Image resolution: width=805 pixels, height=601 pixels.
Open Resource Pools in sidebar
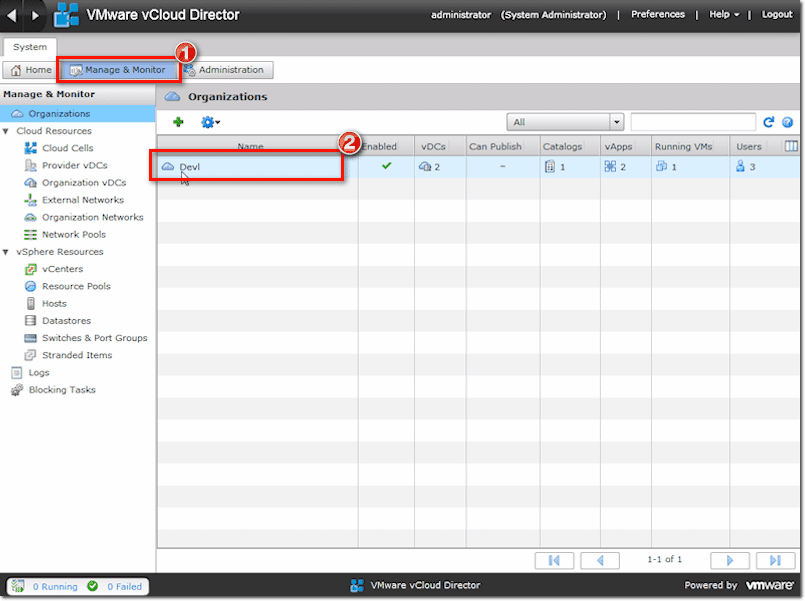(x=76, y=286)
